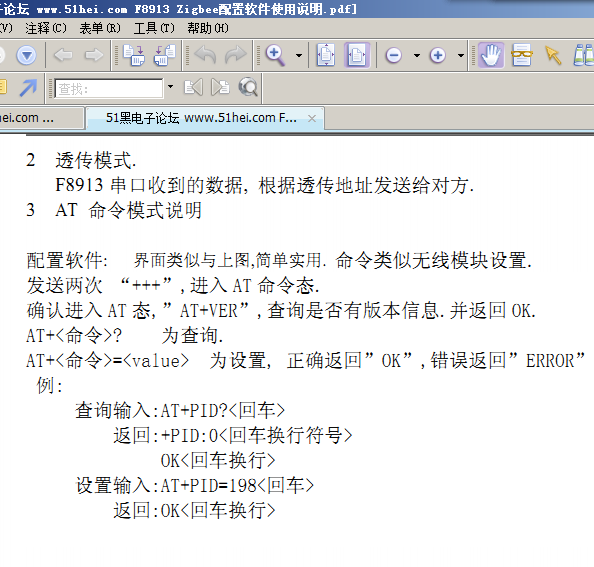Click the 查找 search input field
This screenshot has width=594, height=567.
[109, 88]
